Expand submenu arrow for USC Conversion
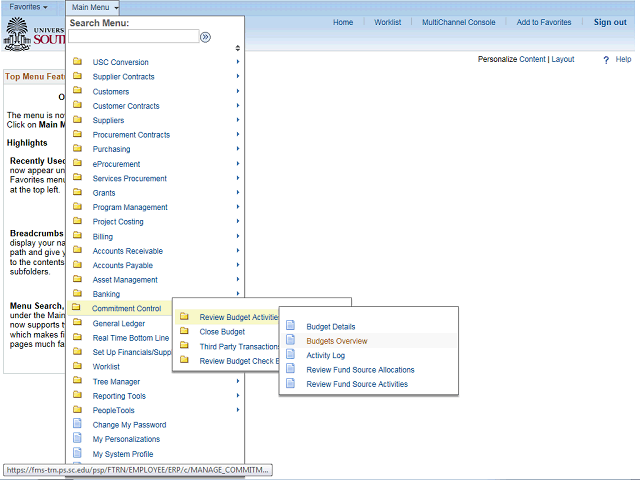This screenshot has width=640, height=480. pyautogui.click(x=238, y=62)
